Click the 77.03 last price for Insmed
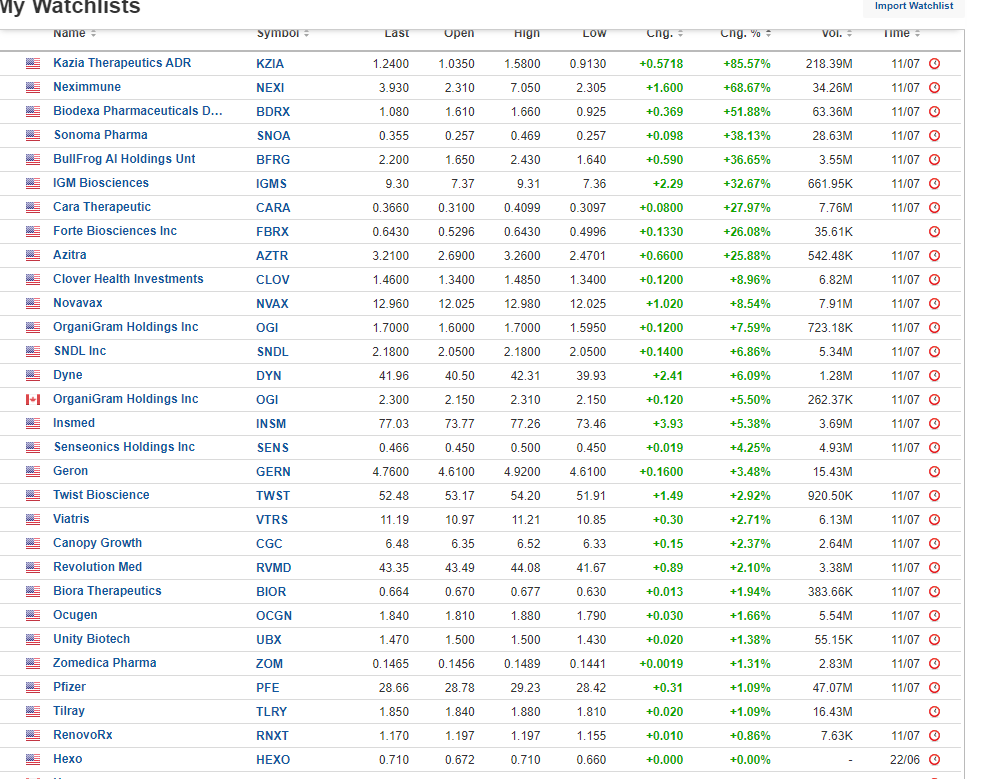Screen dimensions: 994x779 394,423
